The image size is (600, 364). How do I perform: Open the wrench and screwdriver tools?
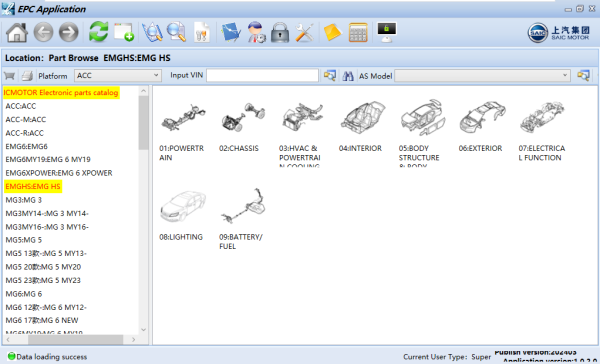click(x=305, y=32)
